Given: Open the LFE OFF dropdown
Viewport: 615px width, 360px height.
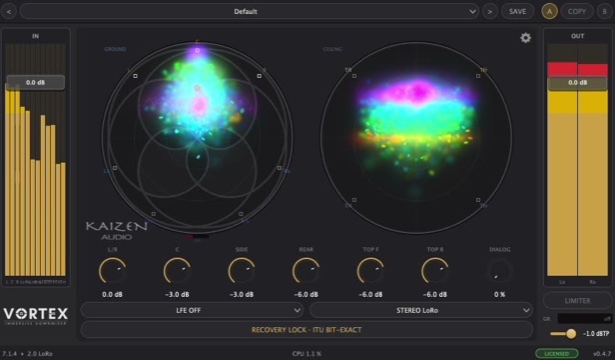Looking at the screenshot, I should [192, 310].
